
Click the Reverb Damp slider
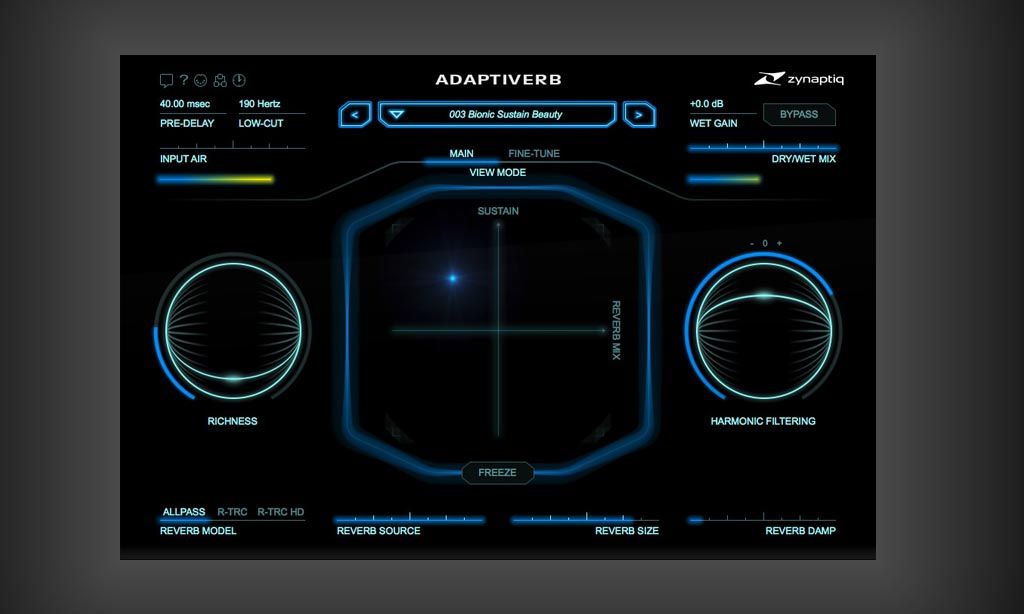[x=763, y=519]
